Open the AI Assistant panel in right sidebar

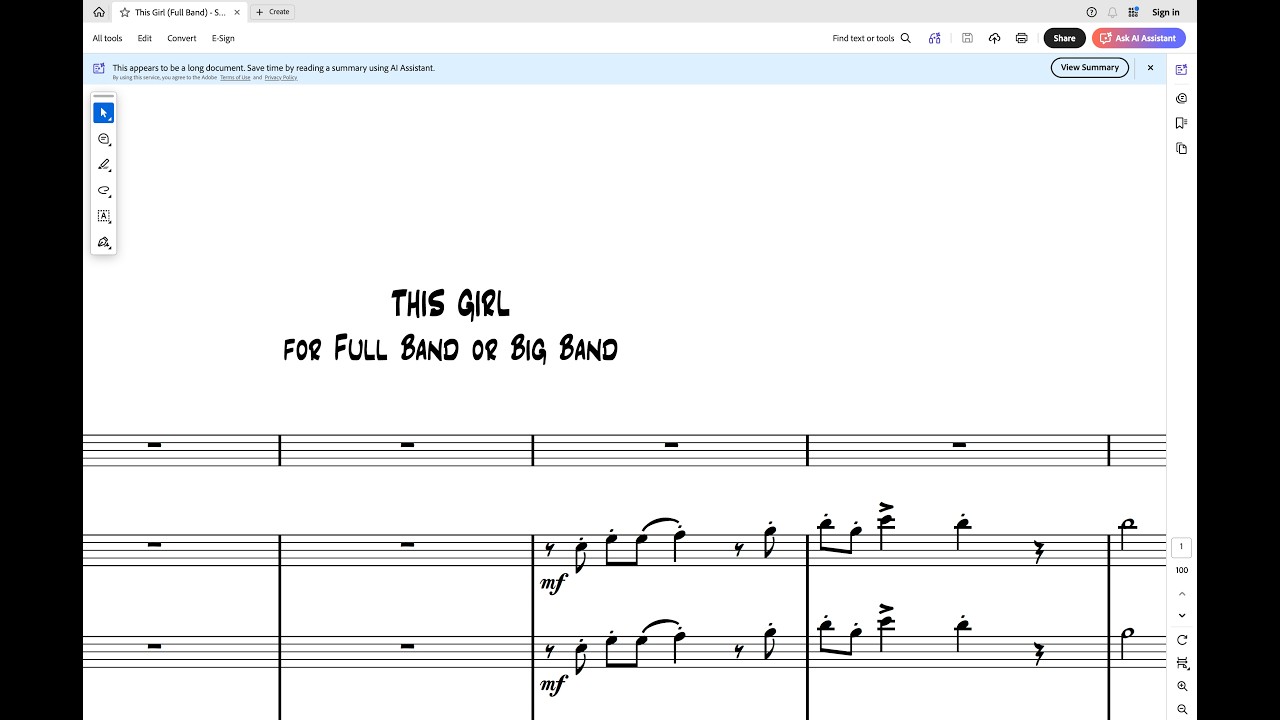(1181, 70)
